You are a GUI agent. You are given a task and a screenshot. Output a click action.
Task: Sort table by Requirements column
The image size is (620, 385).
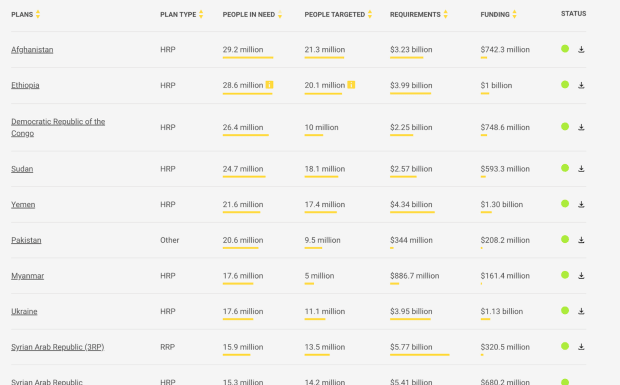pyautogui.click(x=445, y=14)
